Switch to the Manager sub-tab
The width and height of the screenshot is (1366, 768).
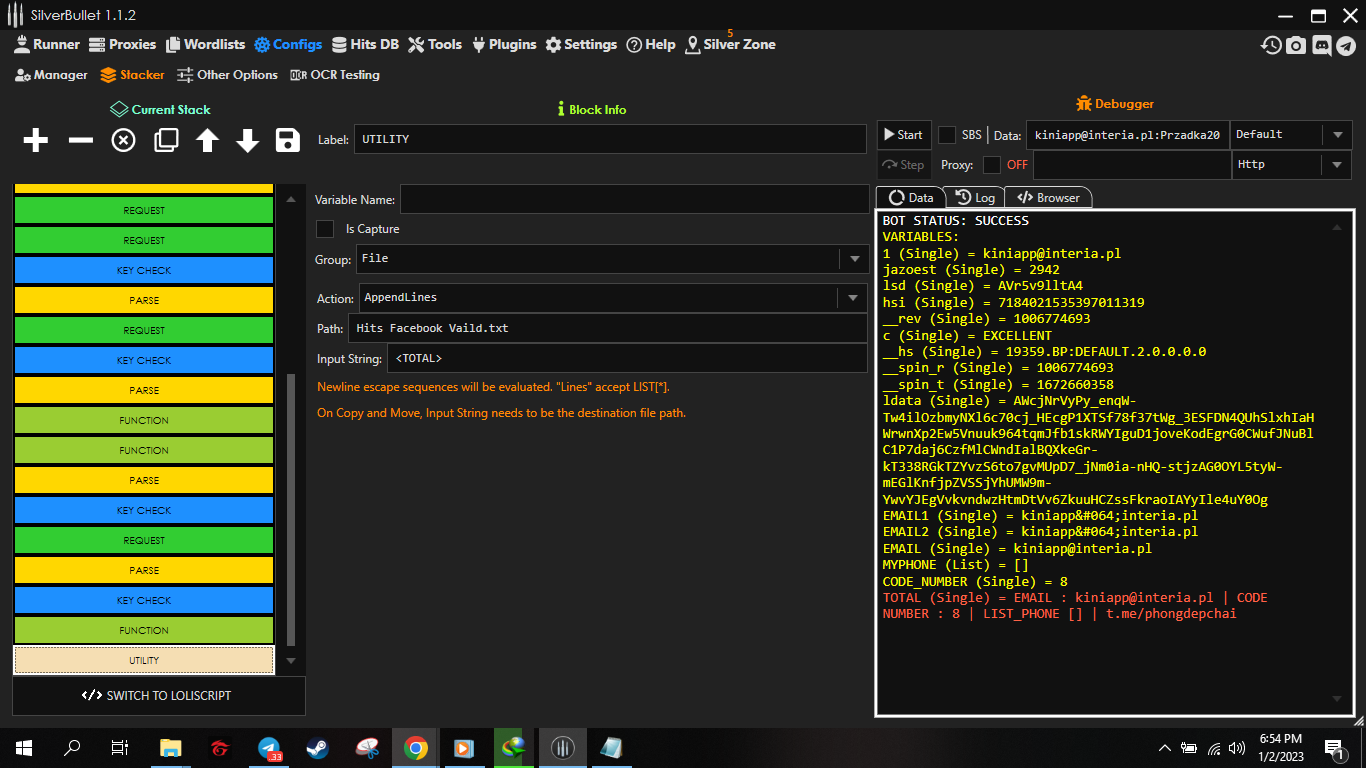coord(52,75)
